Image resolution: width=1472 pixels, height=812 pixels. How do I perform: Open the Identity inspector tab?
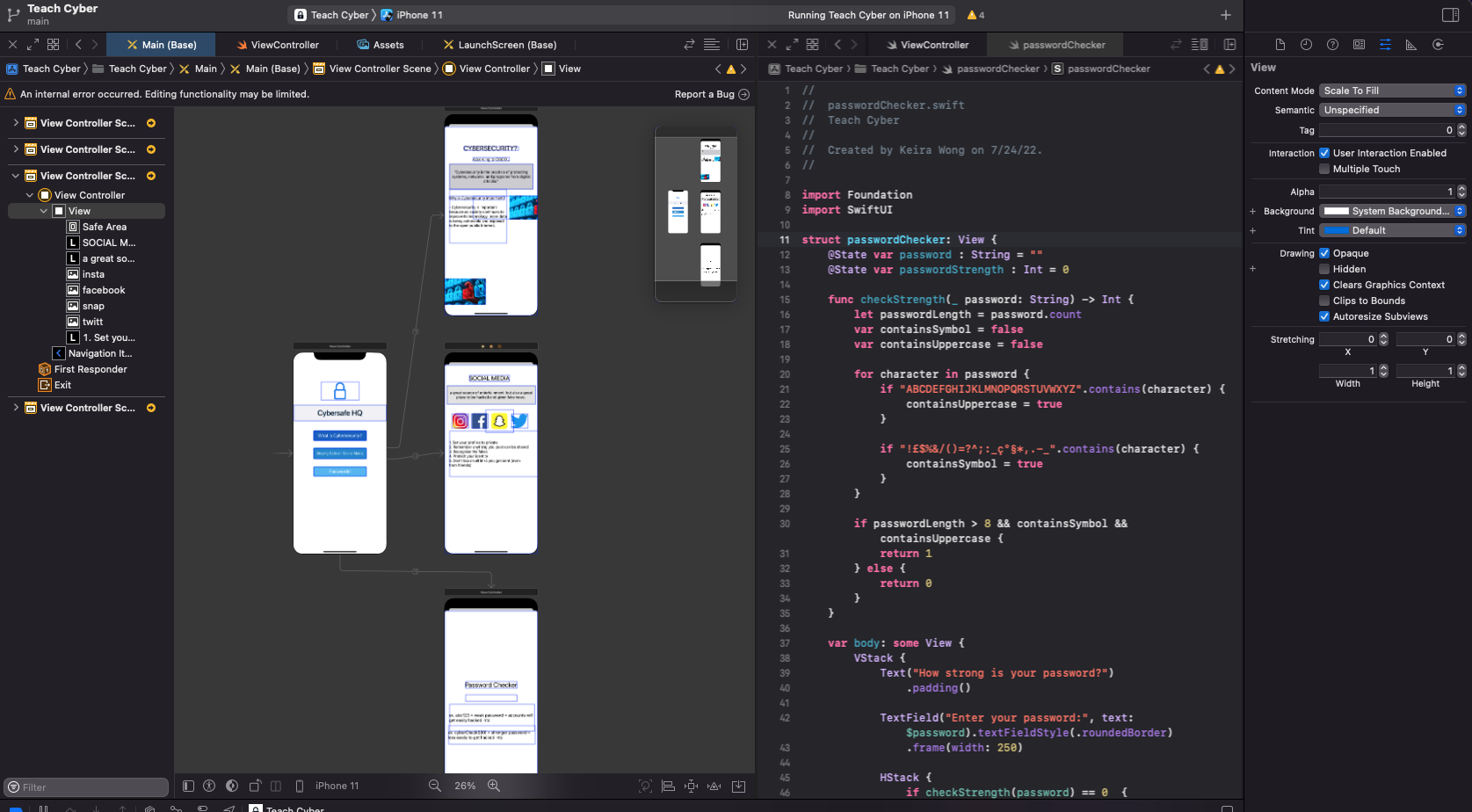click(x=1359, y=45)
